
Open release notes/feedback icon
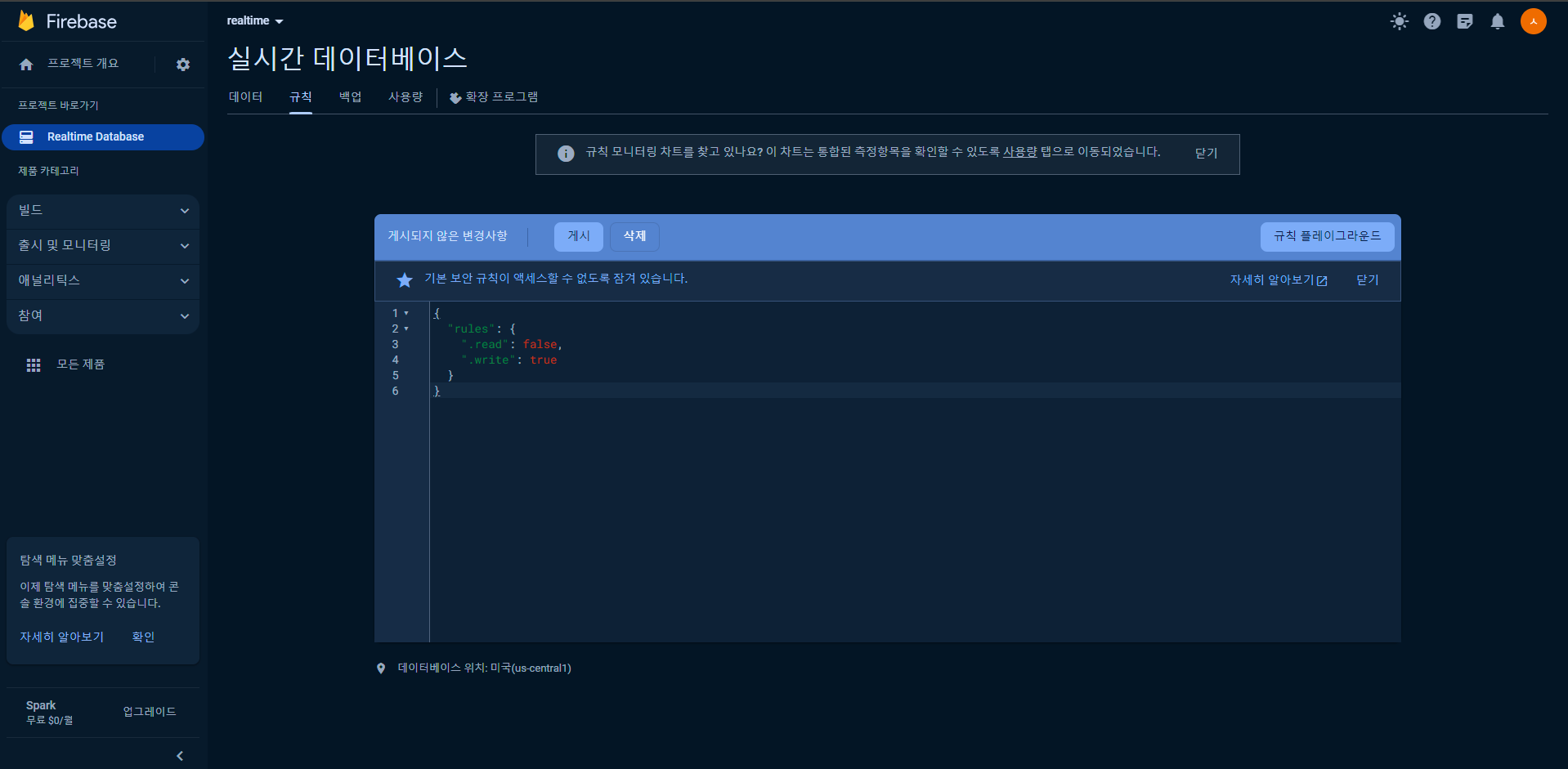(x=1465, y=21)
